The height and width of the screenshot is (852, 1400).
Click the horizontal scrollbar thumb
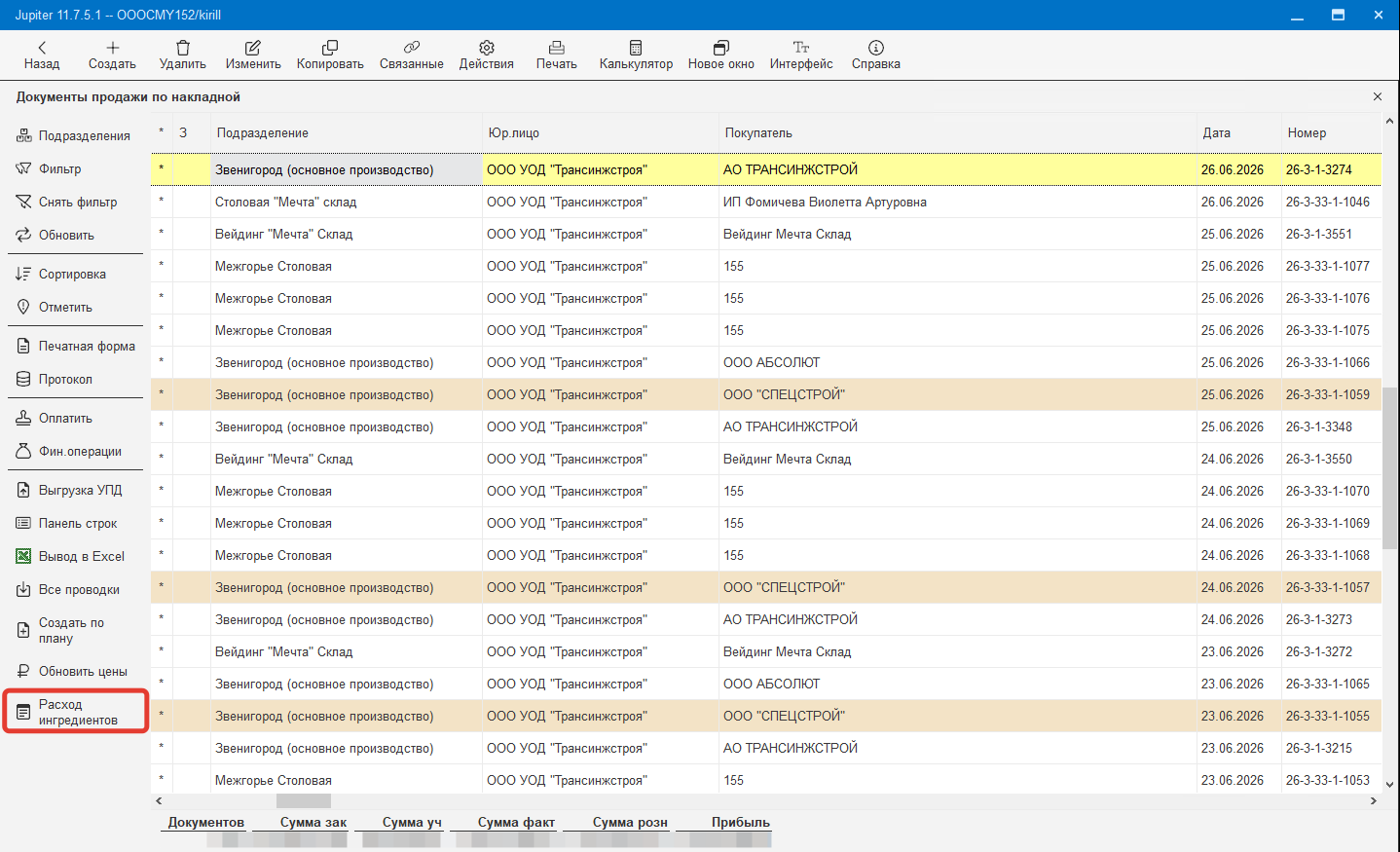[x=304, y=800]
